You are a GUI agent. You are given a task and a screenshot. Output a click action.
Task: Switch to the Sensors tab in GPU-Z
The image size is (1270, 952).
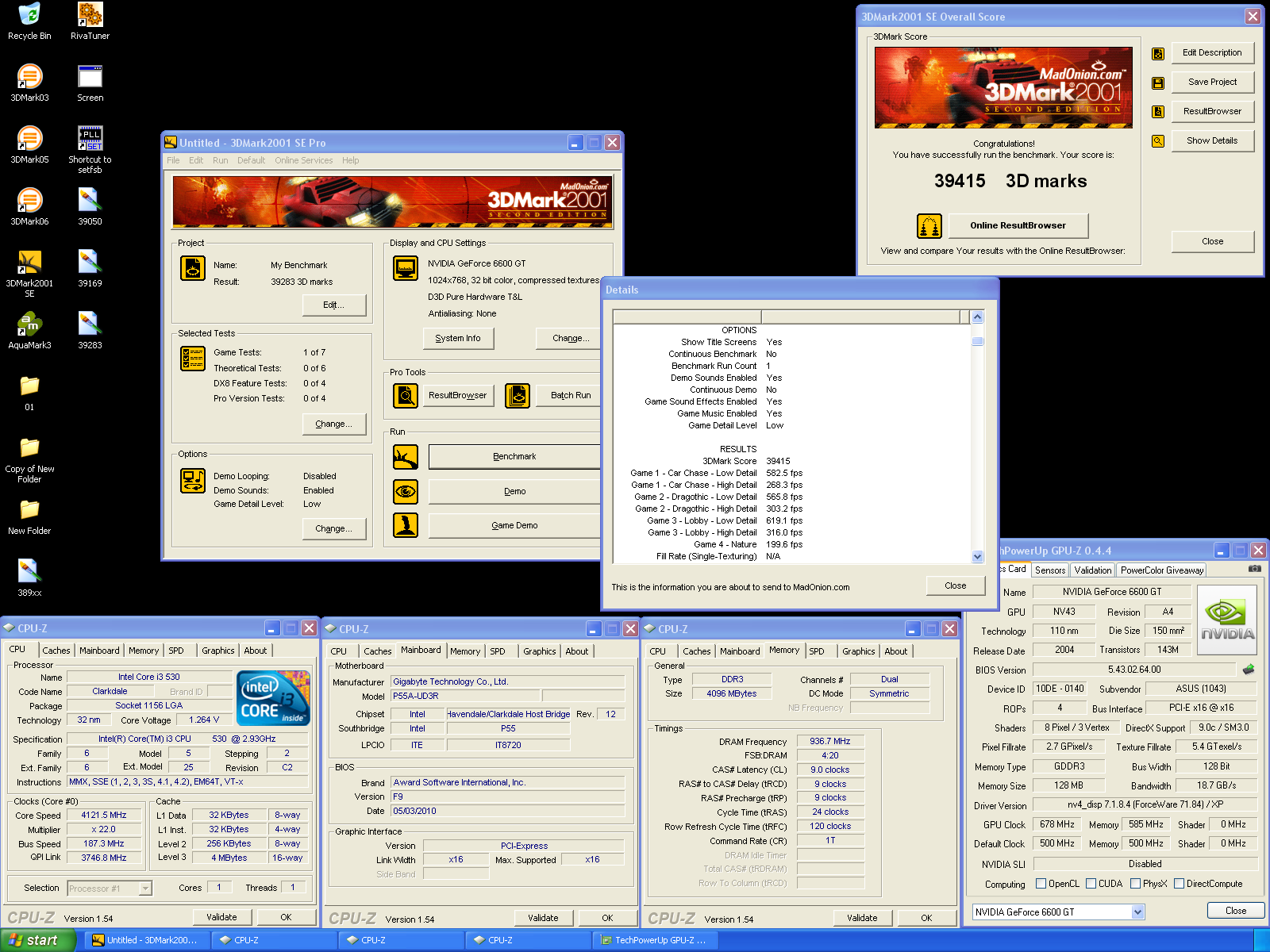1050,570
